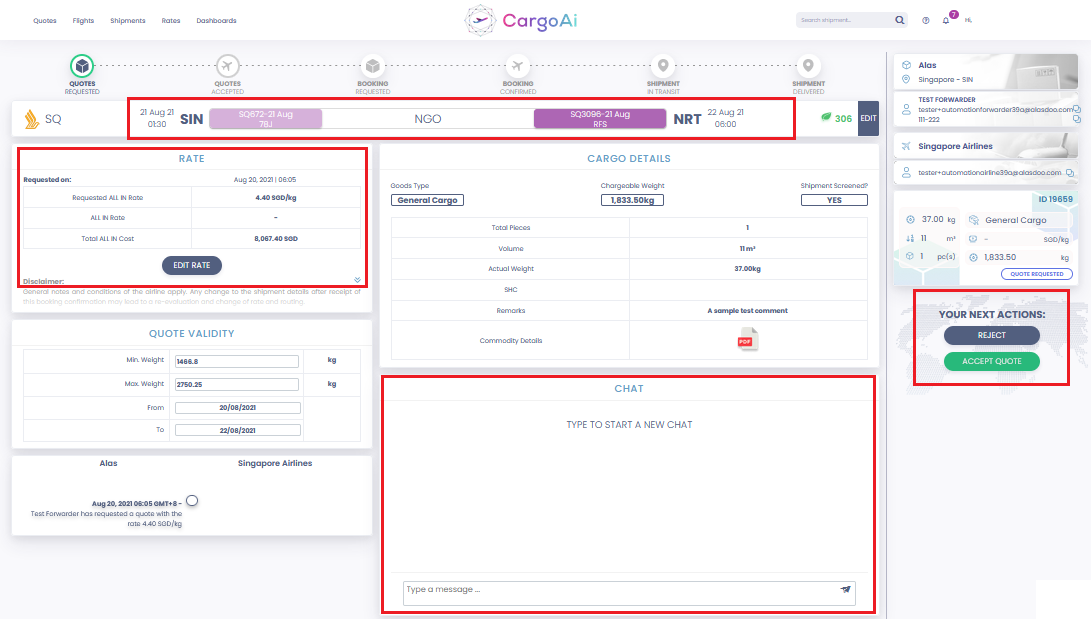Viewport: 1091px width, 619px height.
Task: Open the help question mark icon
Action: click(925, 20)
